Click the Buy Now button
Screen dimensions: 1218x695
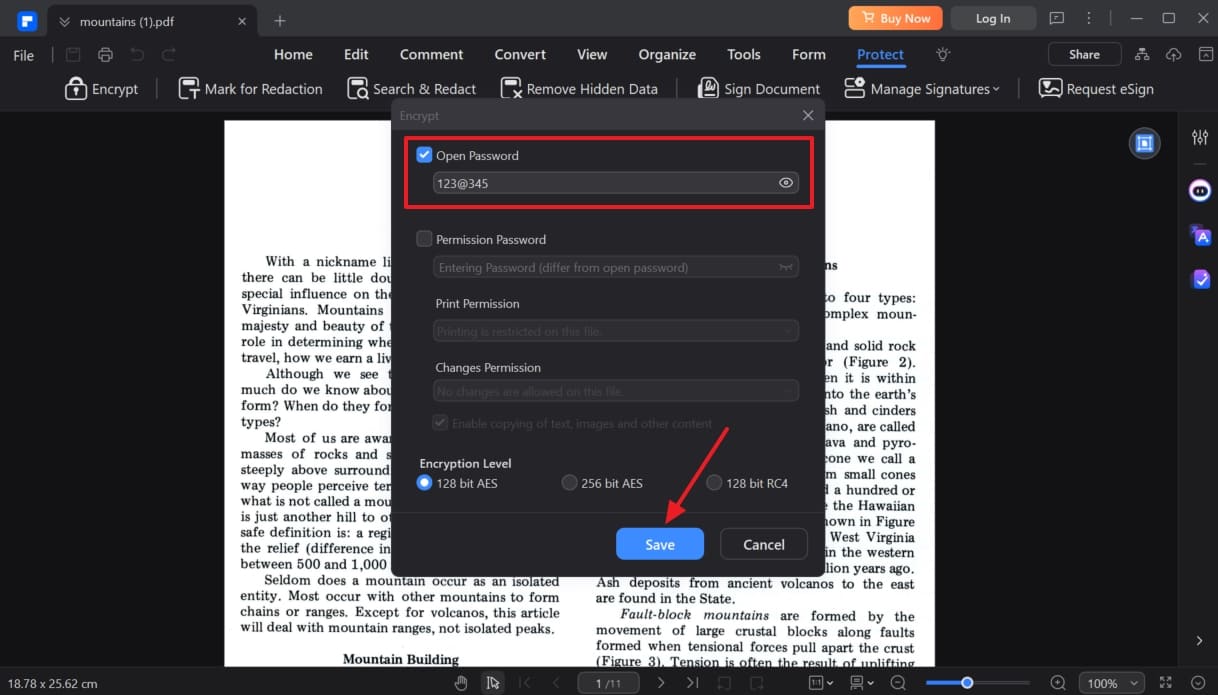[x=895, y=18]
